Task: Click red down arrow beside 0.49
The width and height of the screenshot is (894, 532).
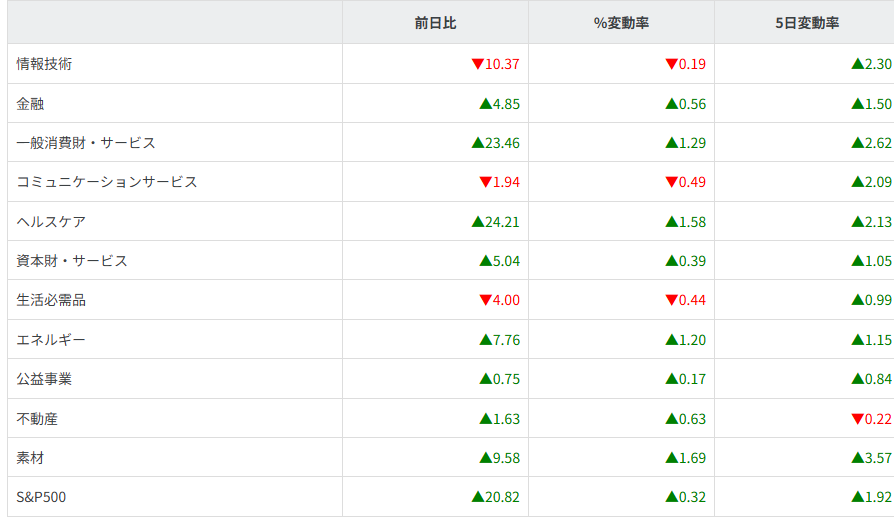Action: pos(671,182)
